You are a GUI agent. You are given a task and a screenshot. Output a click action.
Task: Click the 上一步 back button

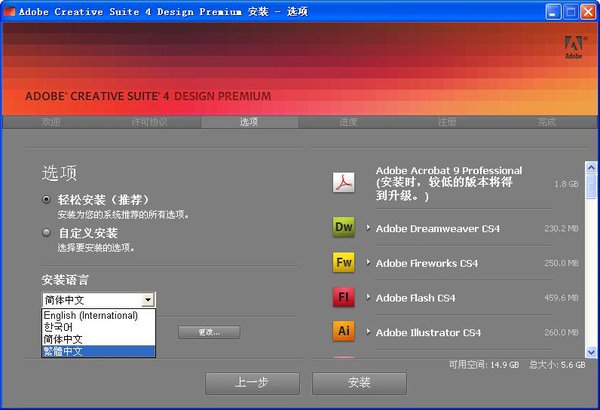[x=252, y=383]
